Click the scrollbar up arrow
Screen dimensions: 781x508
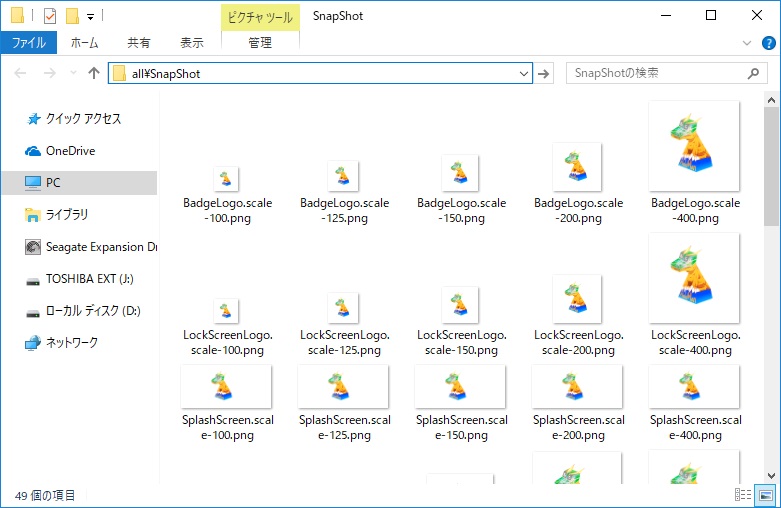click(772, 100)
